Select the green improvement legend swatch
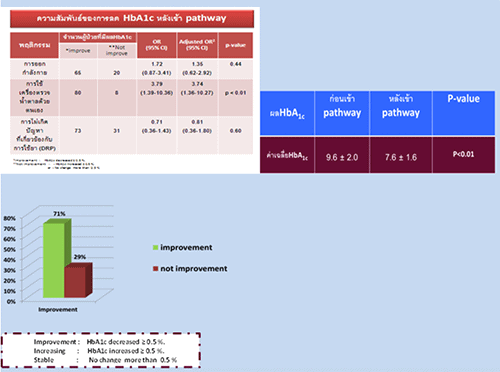Screen dimensions: 500x372 click(x=155, y=247)
